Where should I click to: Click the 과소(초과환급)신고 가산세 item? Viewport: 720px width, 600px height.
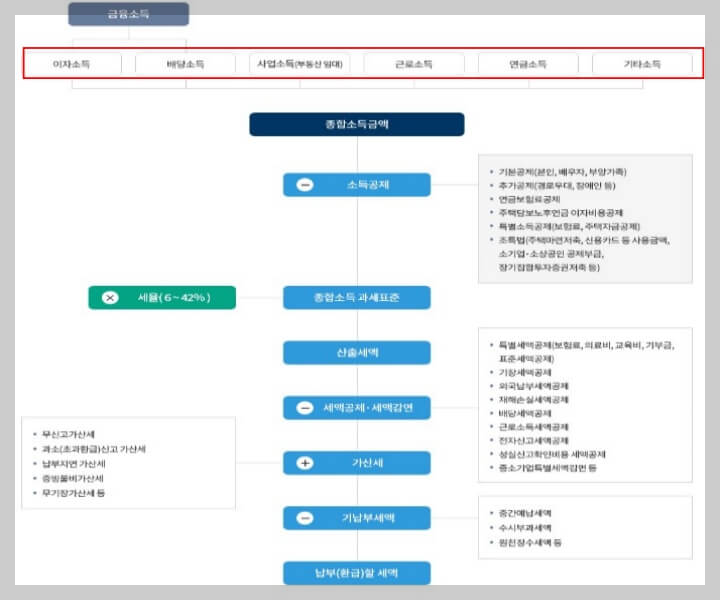coord(94,449)
